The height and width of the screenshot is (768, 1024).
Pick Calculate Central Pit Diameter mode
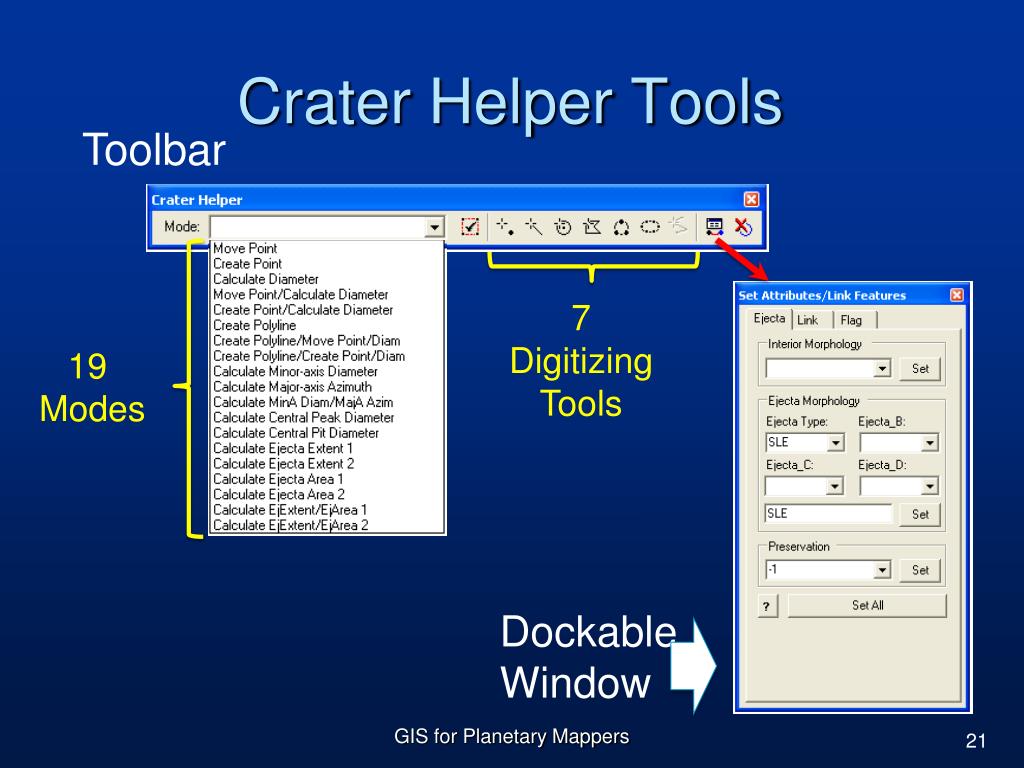pyautogui.click(x=327, y=432)
